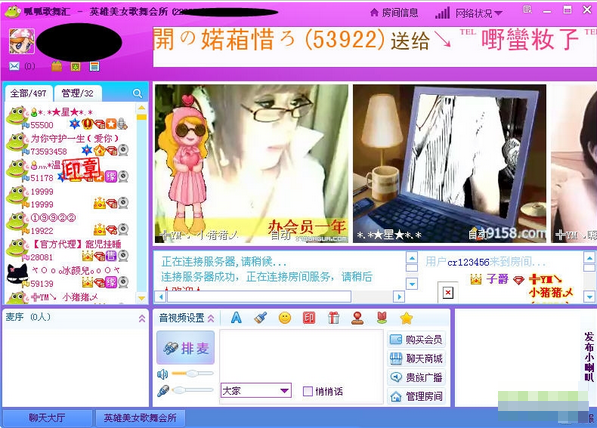This screenshot has height=428, width=597.
Task: Select the paintbrush color icon
Action: tap(260, 318)
